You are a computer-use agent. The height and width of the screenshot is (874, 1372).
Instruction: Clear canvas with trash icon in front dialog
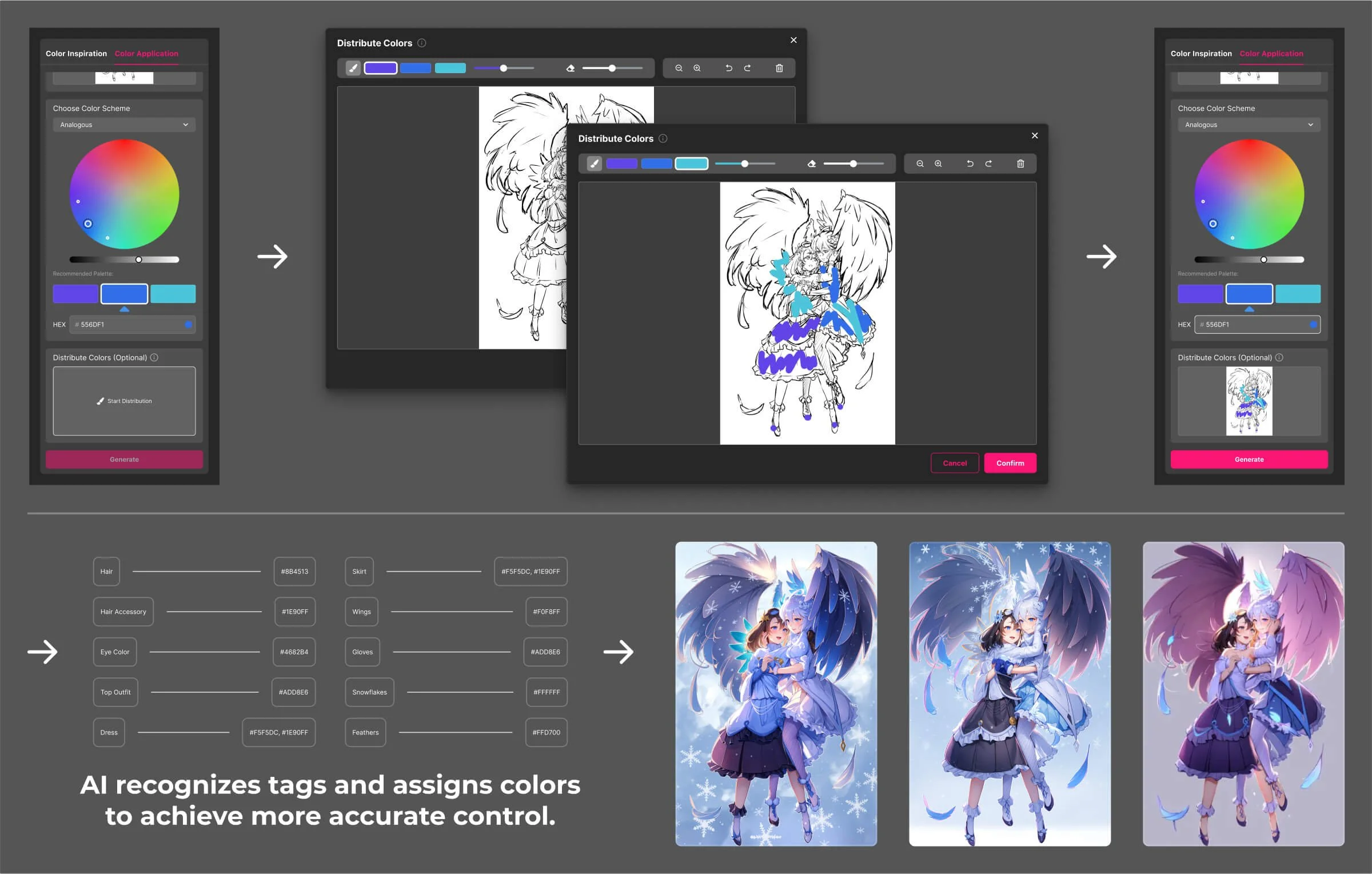1020,164
